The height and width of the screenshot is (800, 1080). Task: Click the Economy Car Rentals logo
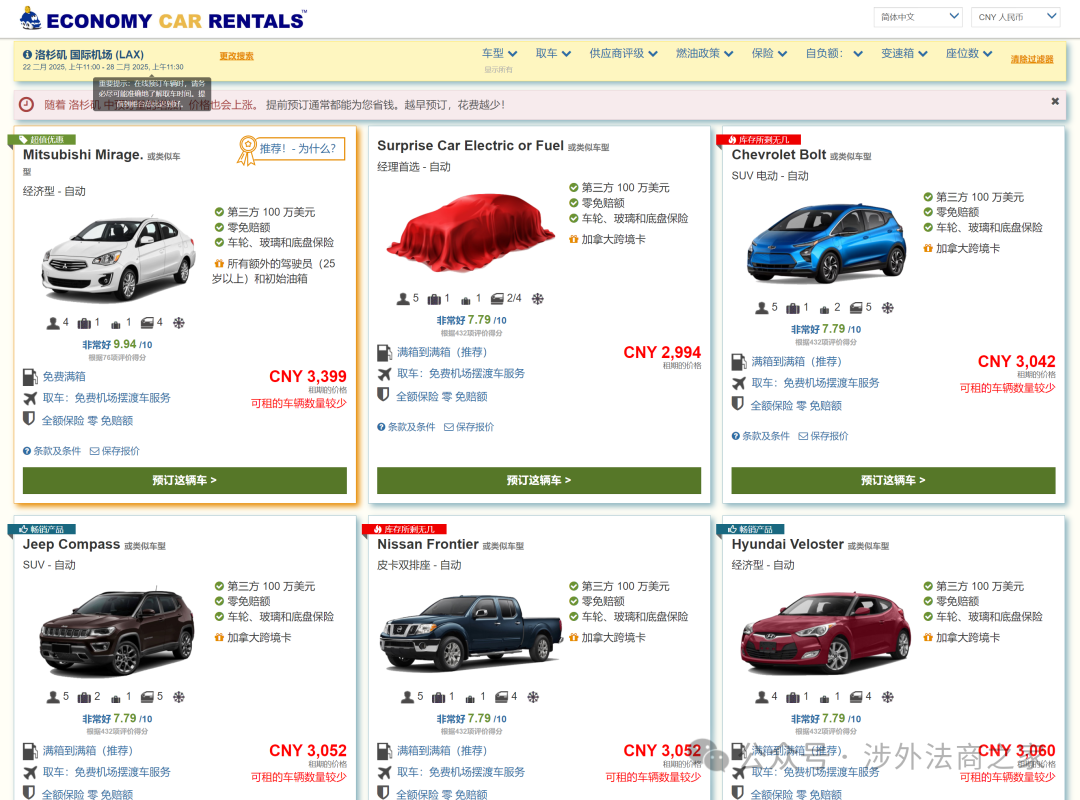tap(163, 19)
